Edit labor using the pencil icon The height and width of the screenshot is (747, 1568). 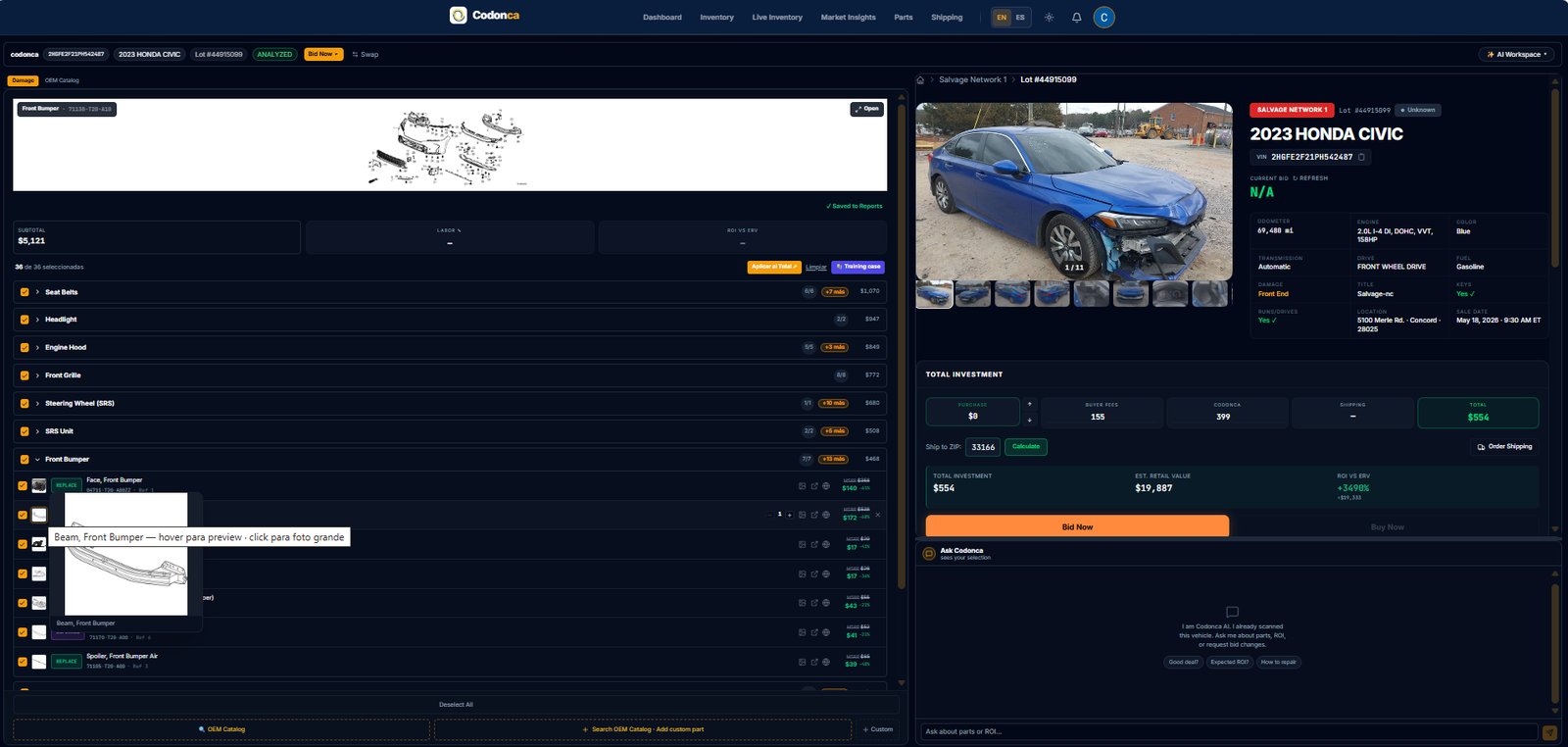tap(459, 230)
